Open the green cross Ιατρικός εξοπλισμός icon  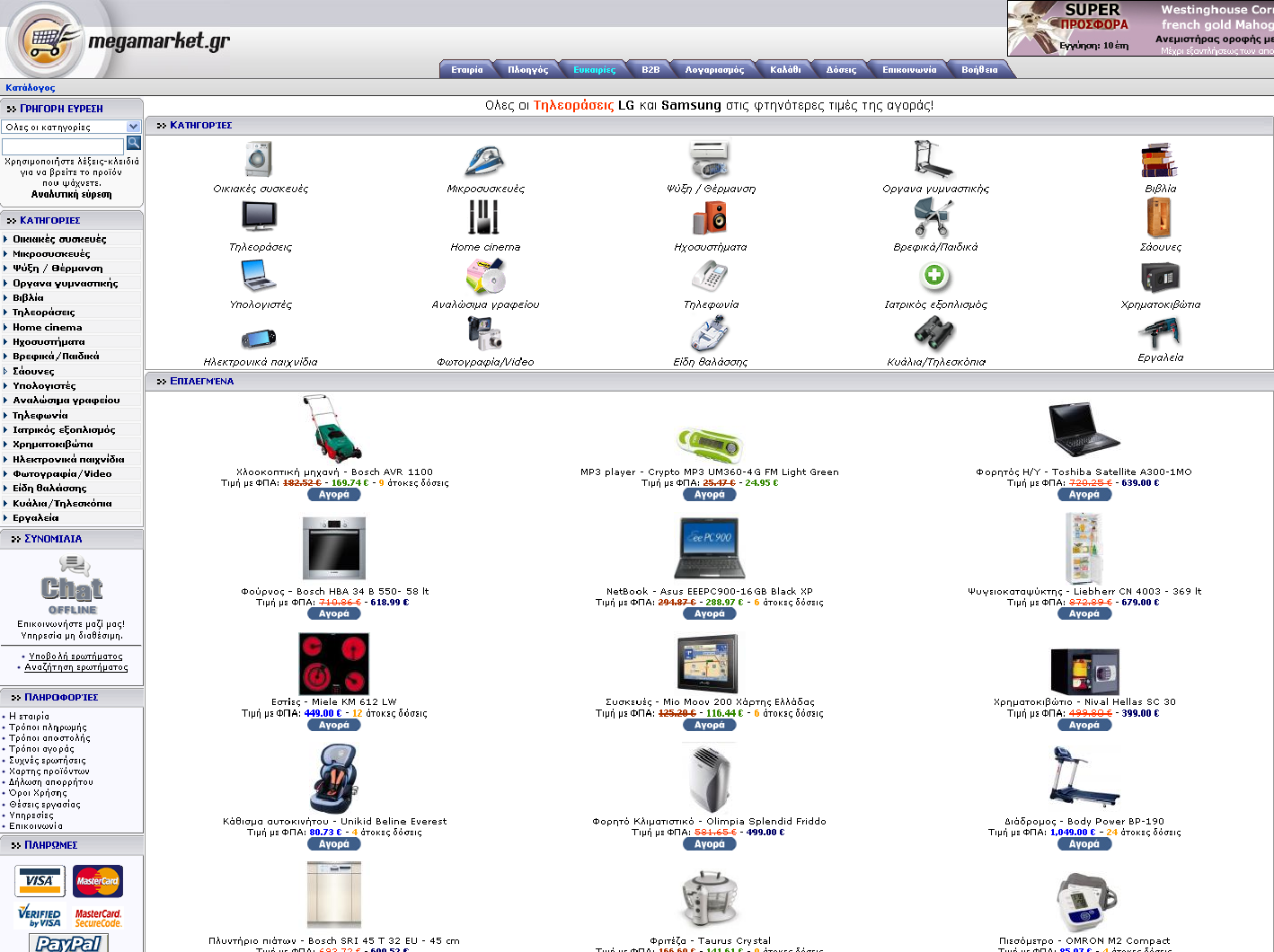pos(934,275)
